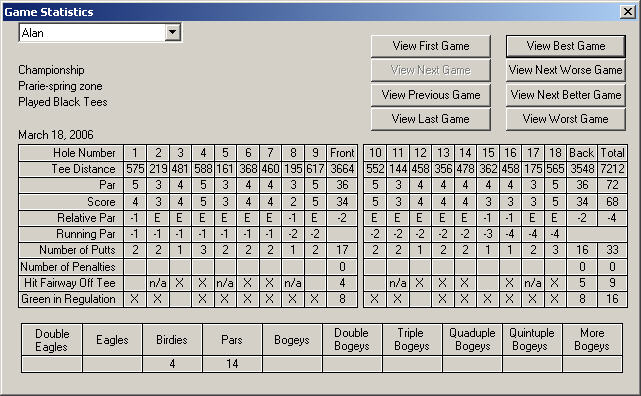This screenshot has width=641, height=396.
Task: Click the Pars summary header
Action: click(x=232, y=340)
